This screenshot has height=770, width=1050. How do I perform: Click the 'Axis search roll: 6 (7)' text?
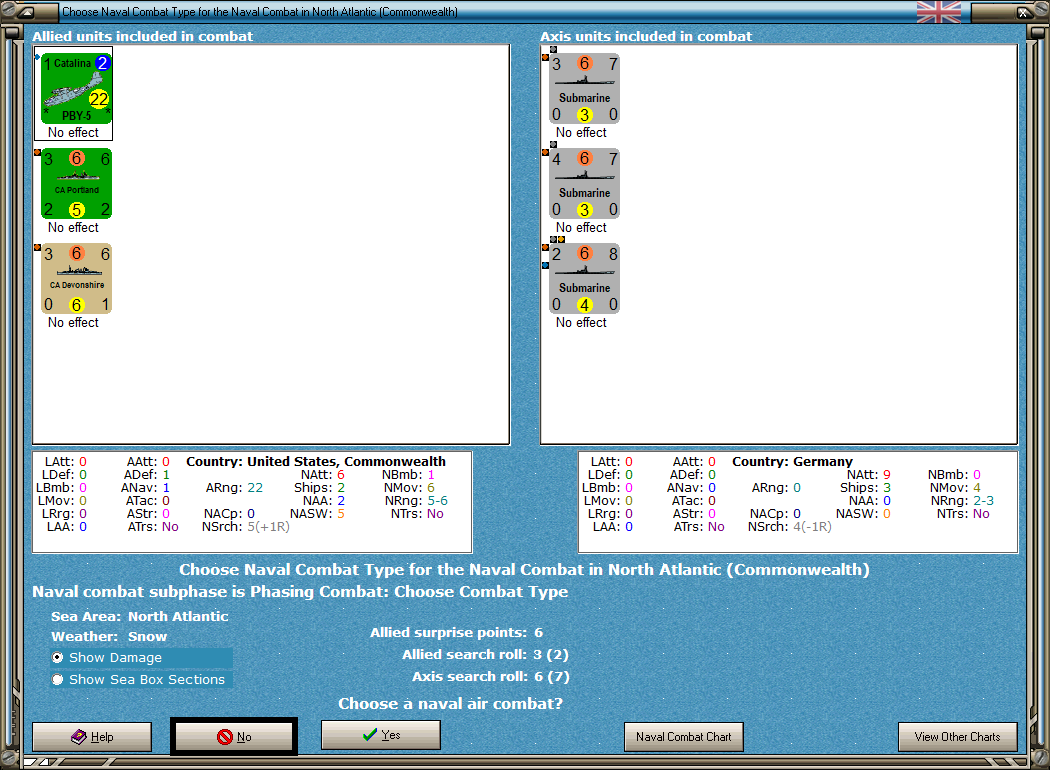point(491,677)
